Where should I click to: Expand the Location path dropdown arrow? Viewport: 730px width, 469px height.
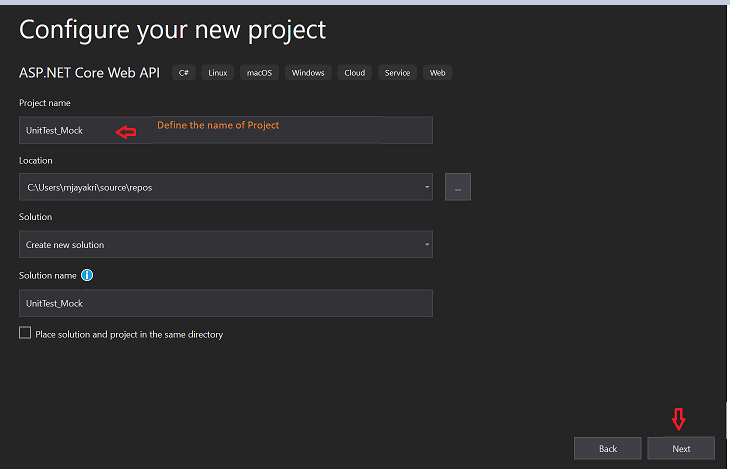coord(426,187)
